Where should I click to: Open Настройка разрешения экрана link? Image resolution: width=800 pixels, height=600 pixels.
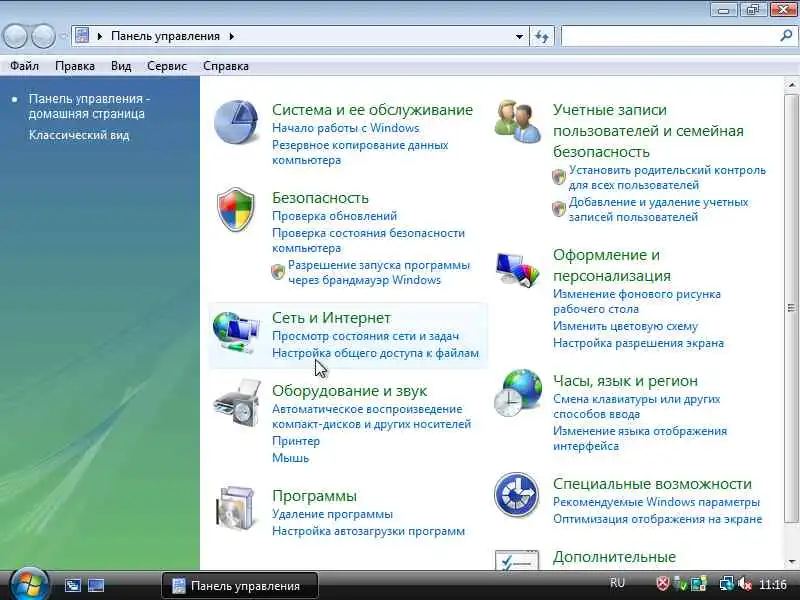[x=638, y=343]
